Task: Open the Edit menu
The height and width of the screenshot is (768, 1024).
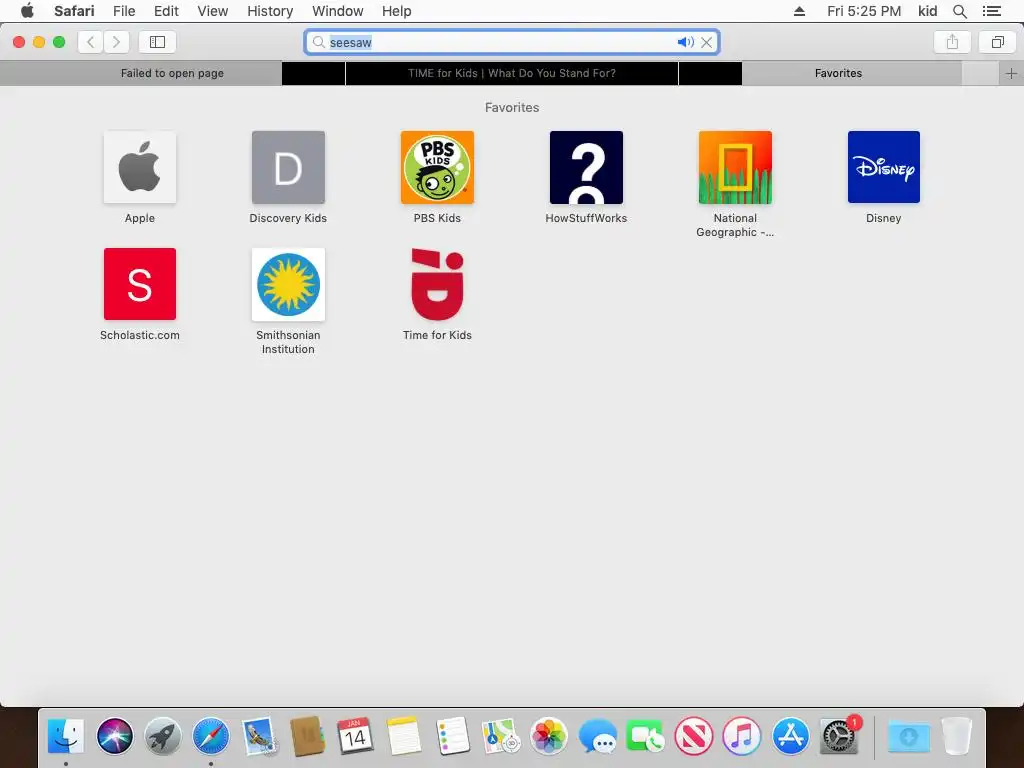Action: 166,11
